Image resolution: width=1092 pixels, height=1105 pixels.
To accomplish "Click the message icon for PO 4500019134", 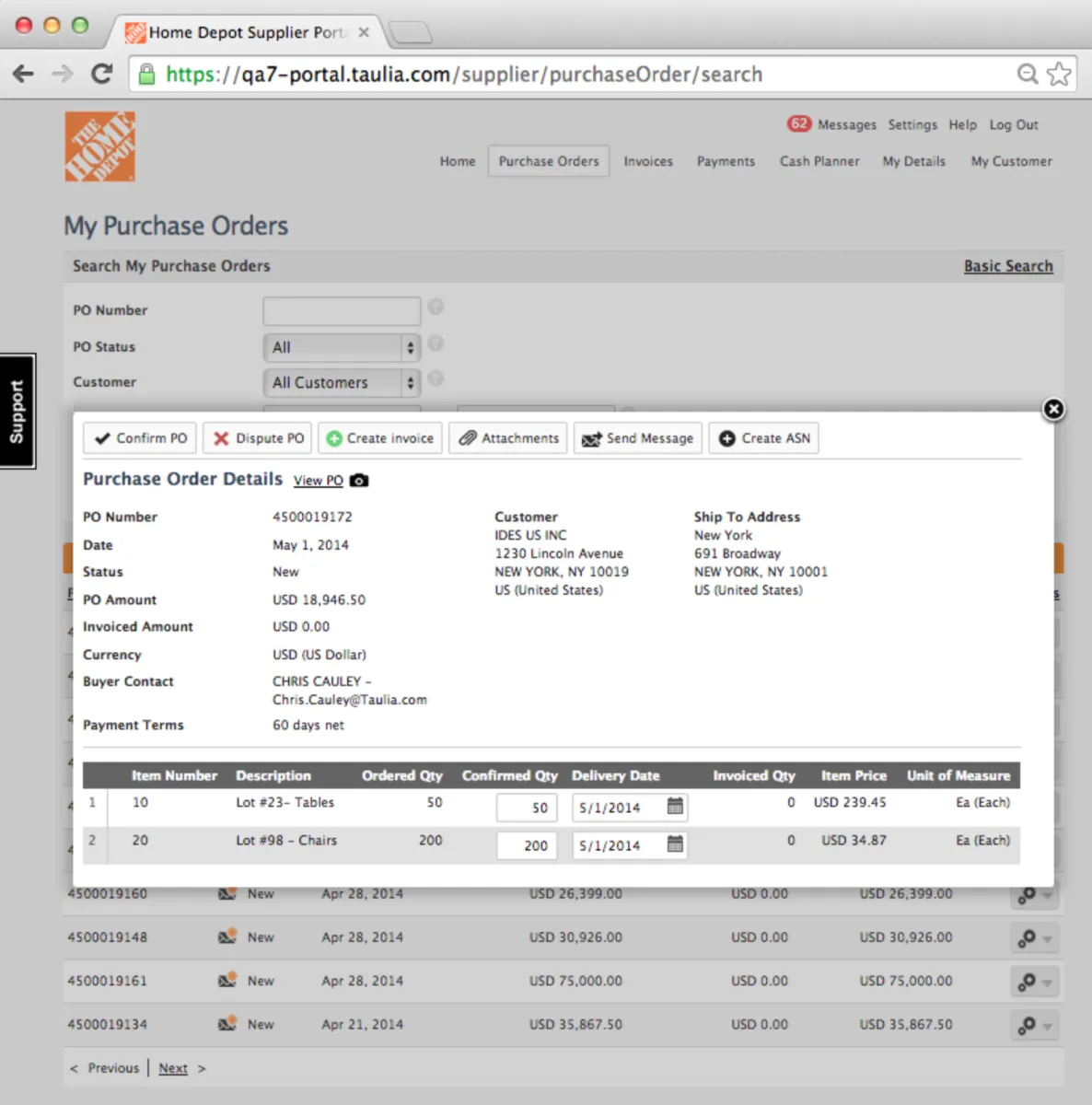I will tap(227, 1023).
